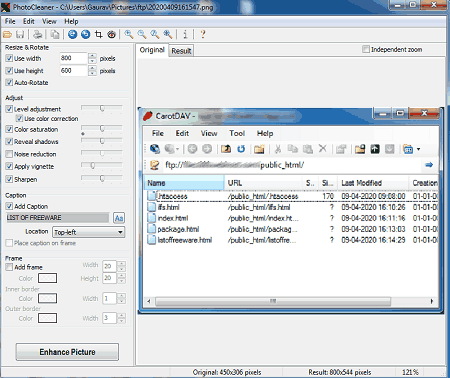
Task: Toggle Reveal shadows checkbox
Action: [x=9, y=142]
